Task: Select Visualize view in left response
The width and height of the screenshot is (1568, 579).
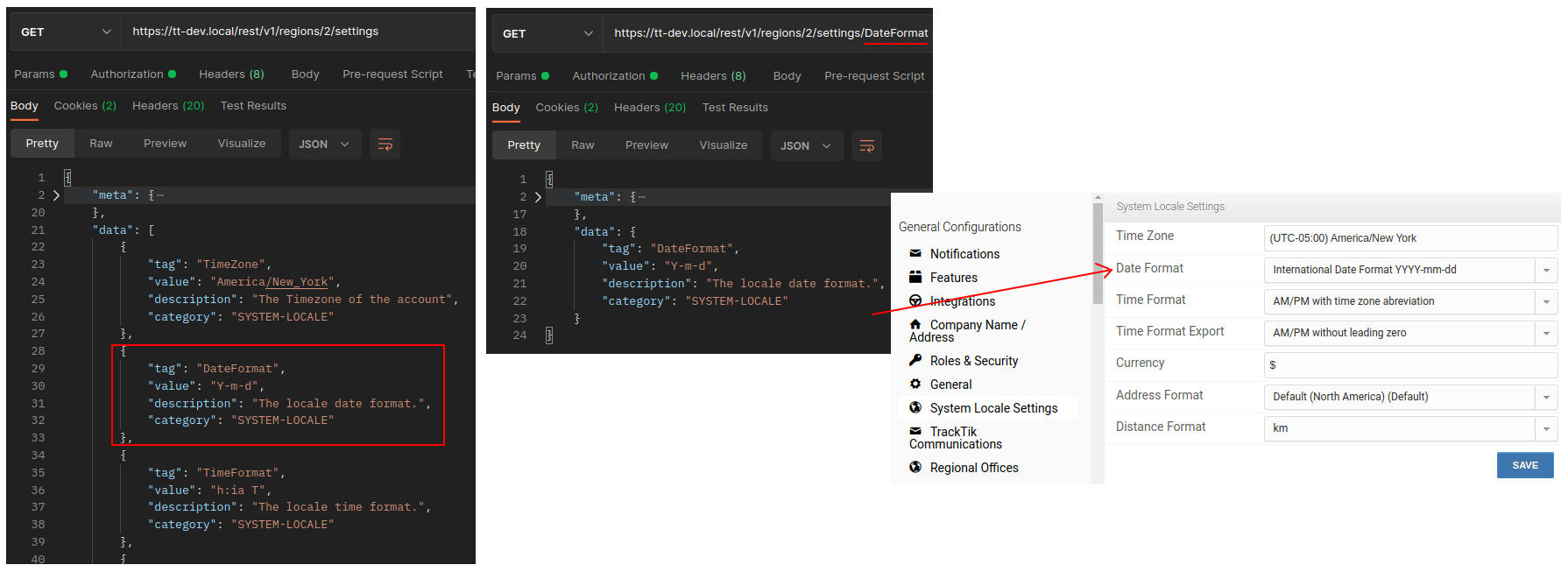Action: click(242, 144)
